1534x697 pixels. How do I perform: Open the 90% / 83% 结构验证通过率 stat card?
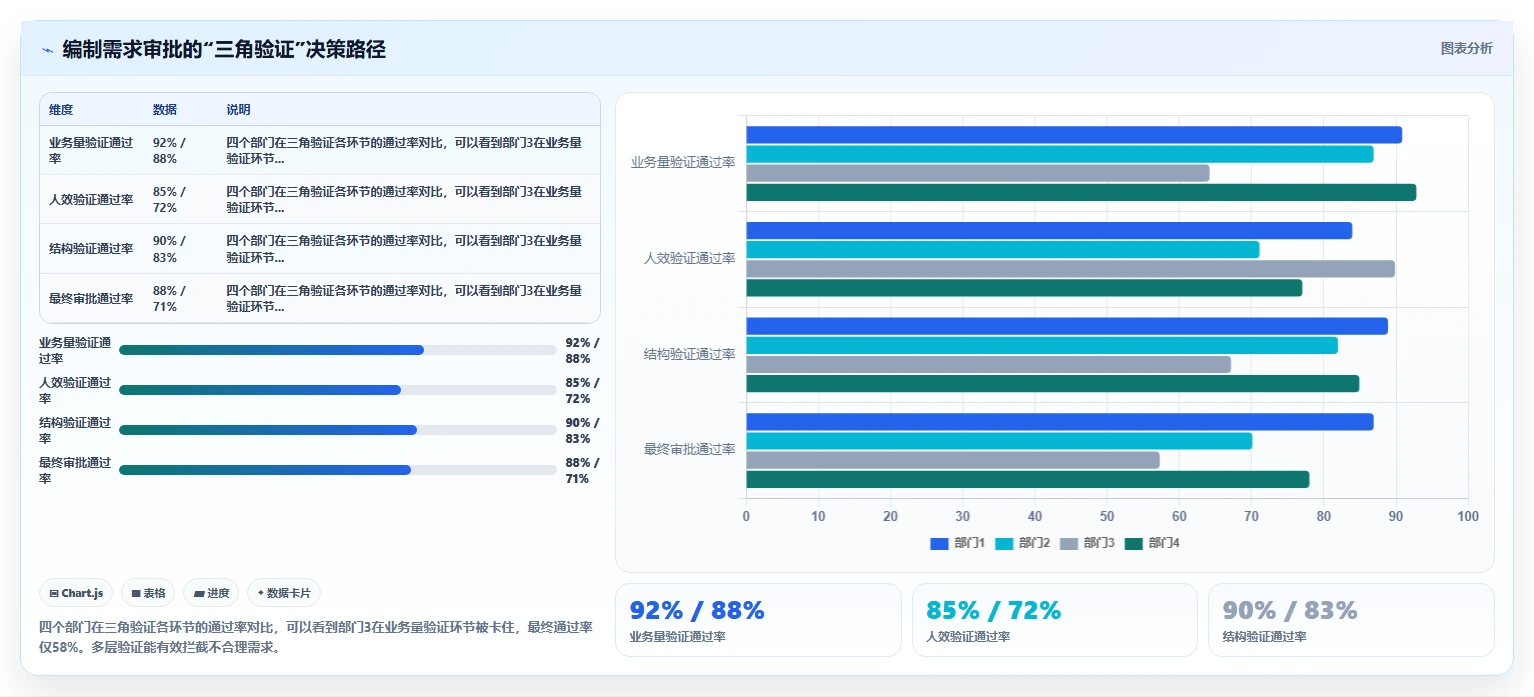[x=1352, y=620]
